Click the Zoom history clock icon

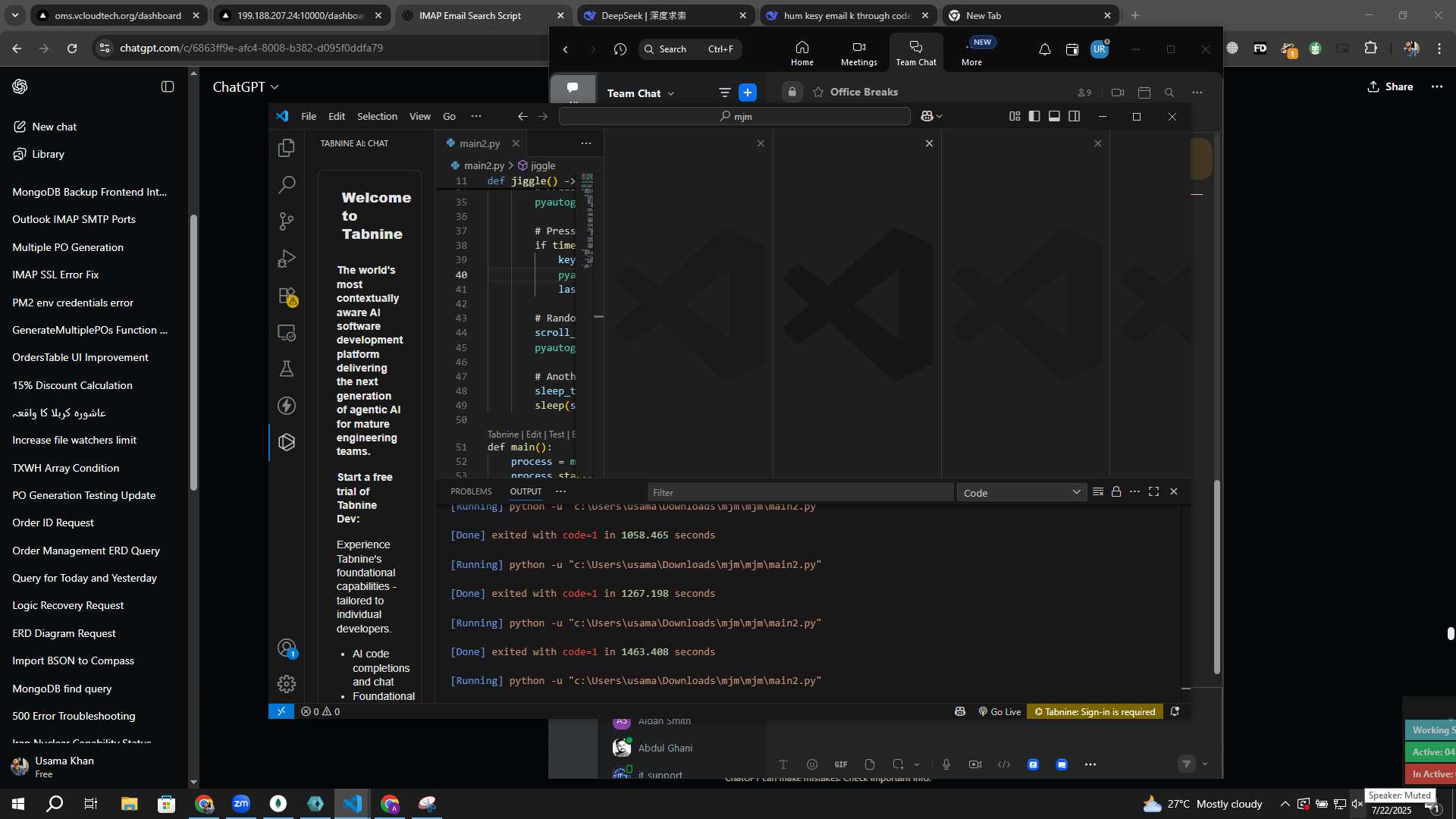[x=620, y=49]
